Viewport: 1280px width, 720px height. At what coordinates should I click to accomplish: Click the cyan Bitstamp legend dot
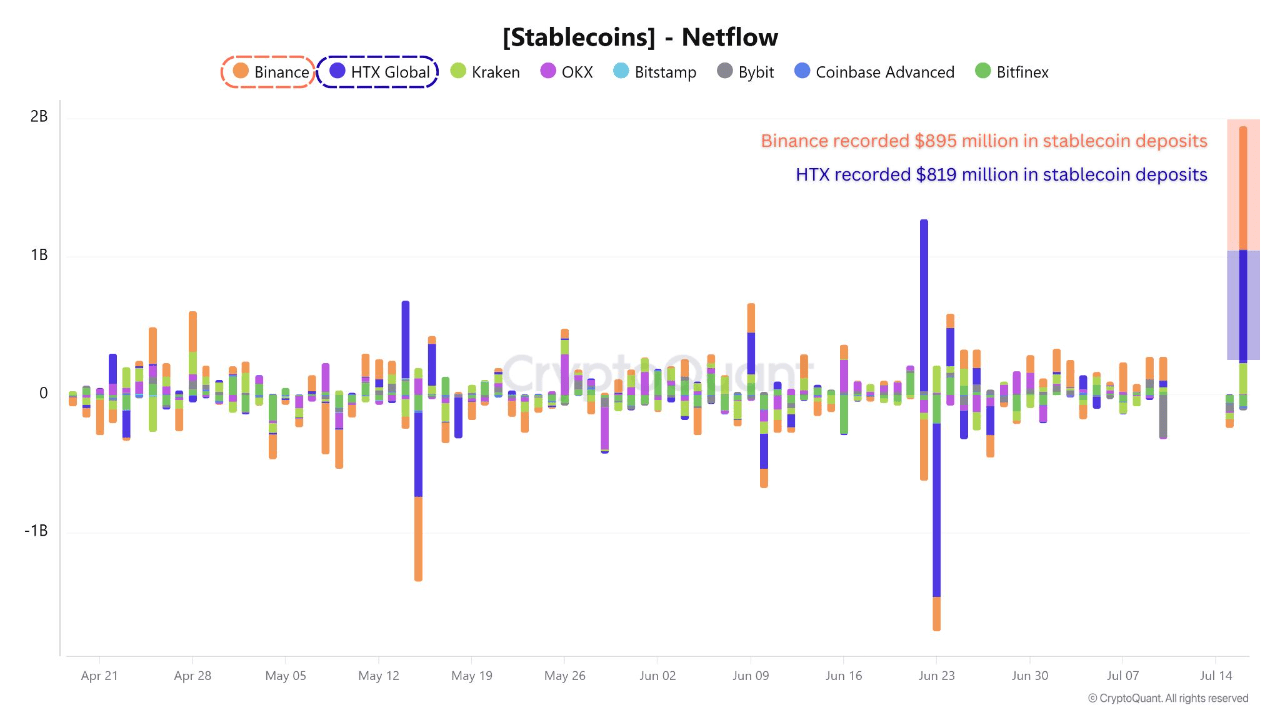(x=623, y=72)
